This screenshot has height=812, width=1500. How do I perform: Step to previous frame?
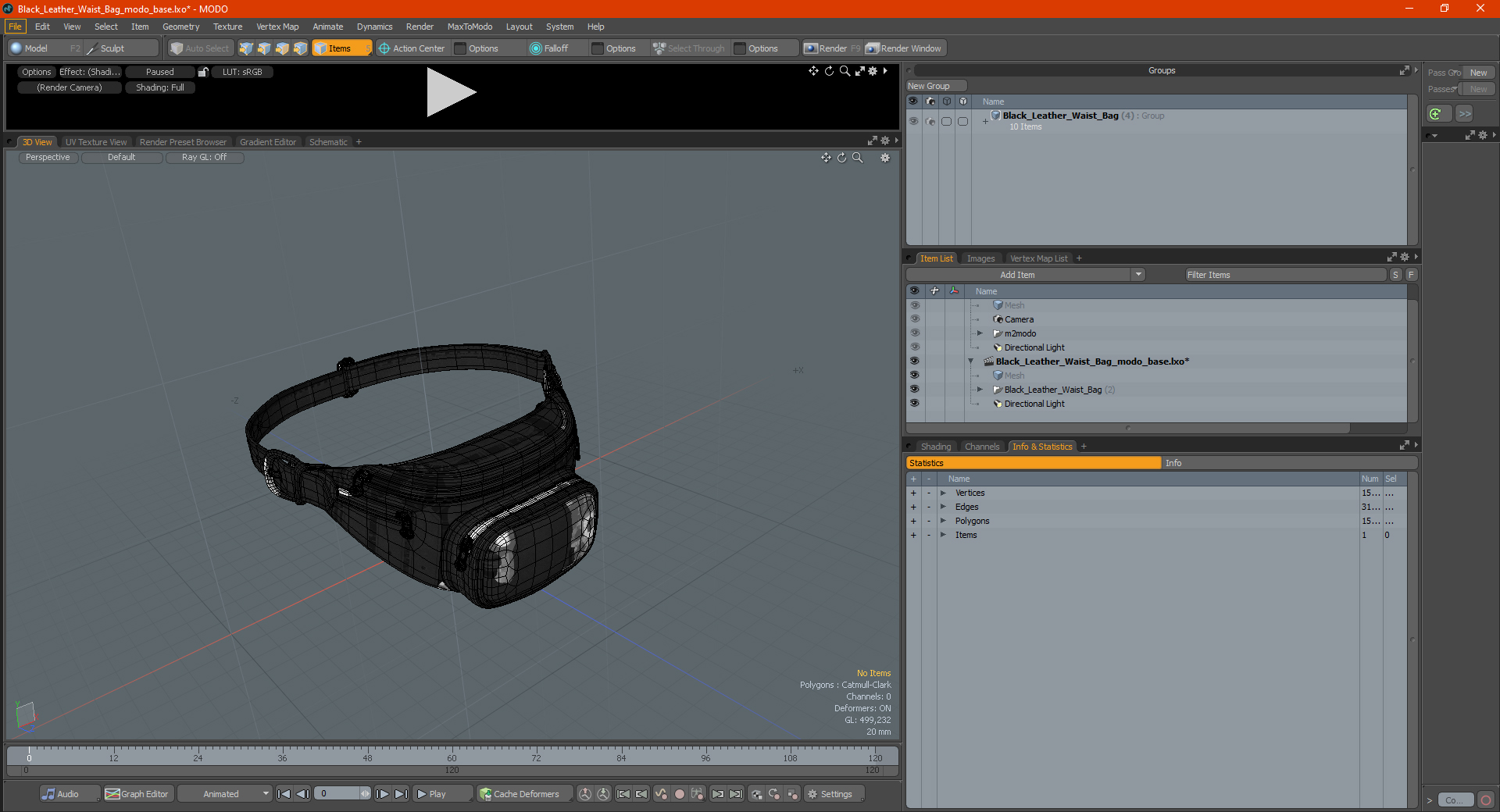pos(302,794)
